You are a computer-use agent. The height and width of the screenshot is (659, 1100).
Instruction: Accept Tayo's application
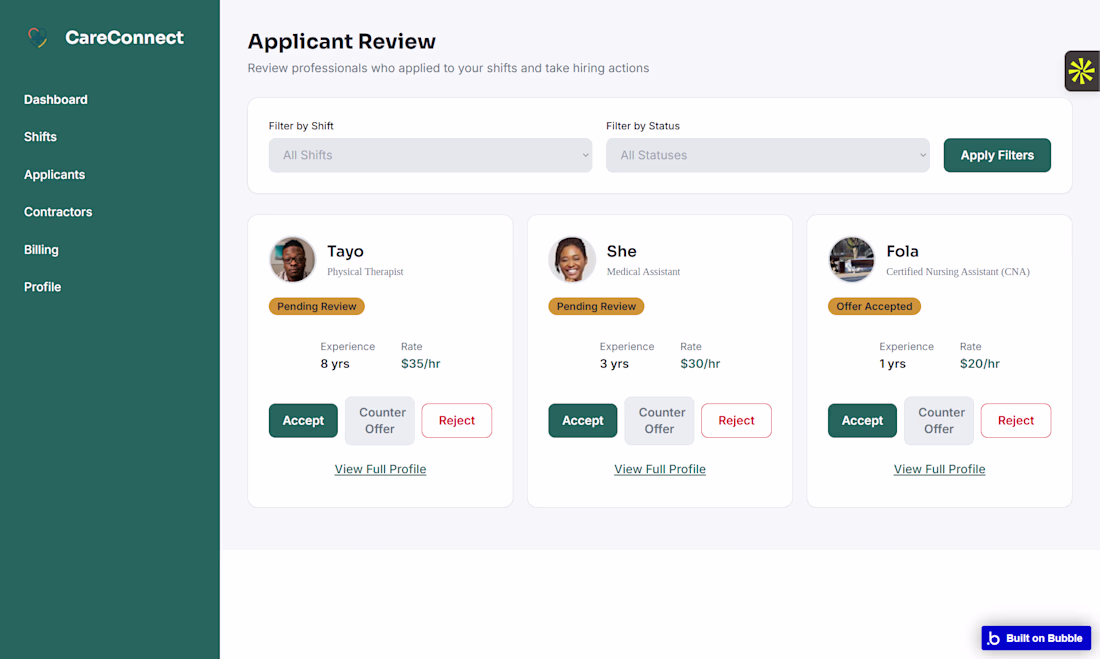pyautogui.click(x=303, y=420)
